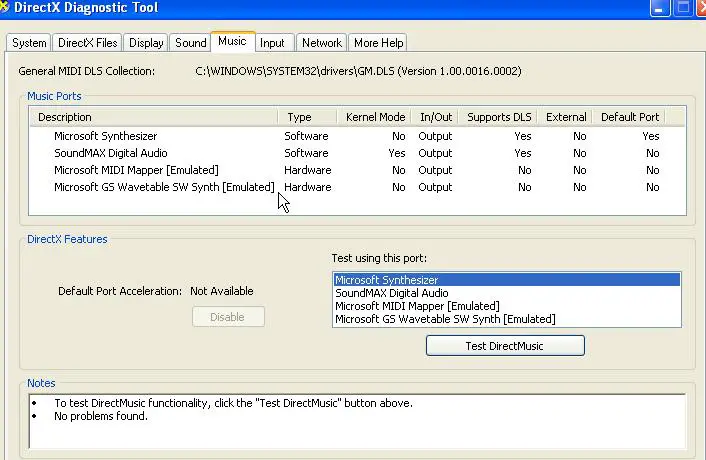This screenshot has height=460, width=706.
Task: Click the GM.DLS collection path text
Action: point(358,71)
